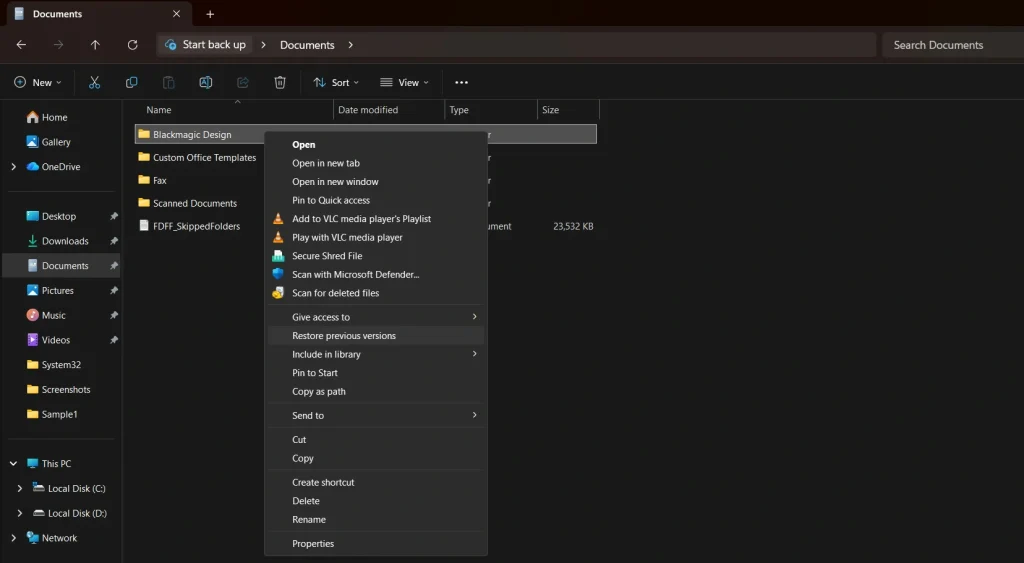Click Start back up in address bar
This screenshot has height=563, width=1024.
coord(206,44)
